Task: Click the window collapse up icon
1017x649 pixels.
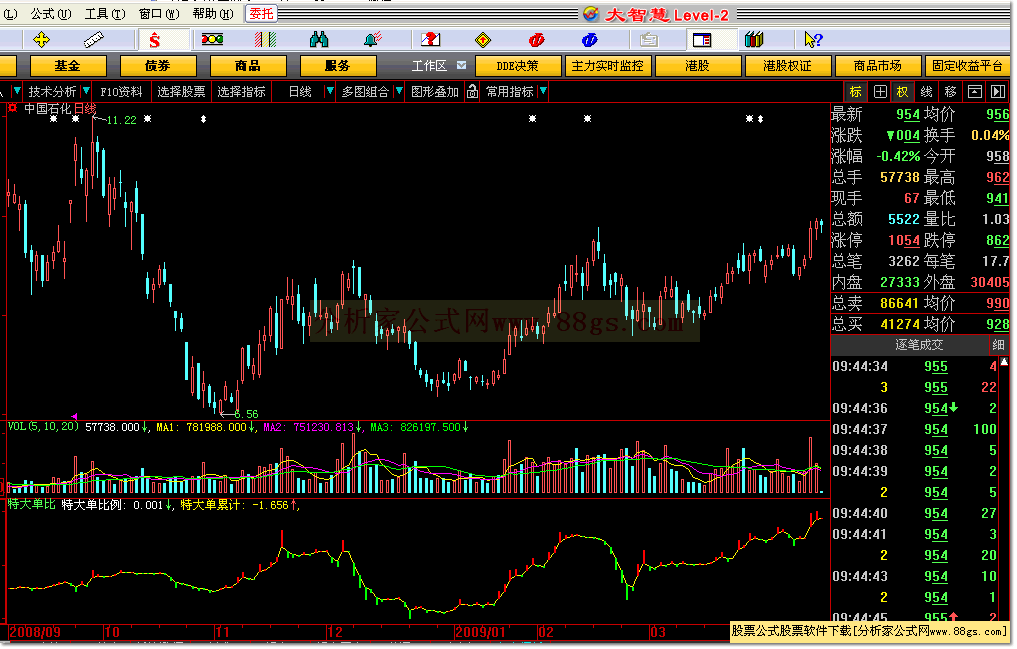Action: point(975,92)
